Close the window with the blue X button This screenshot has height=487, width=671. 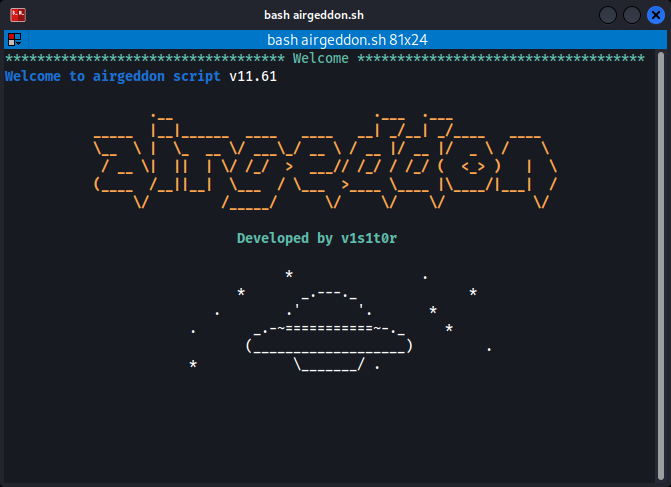656,15
